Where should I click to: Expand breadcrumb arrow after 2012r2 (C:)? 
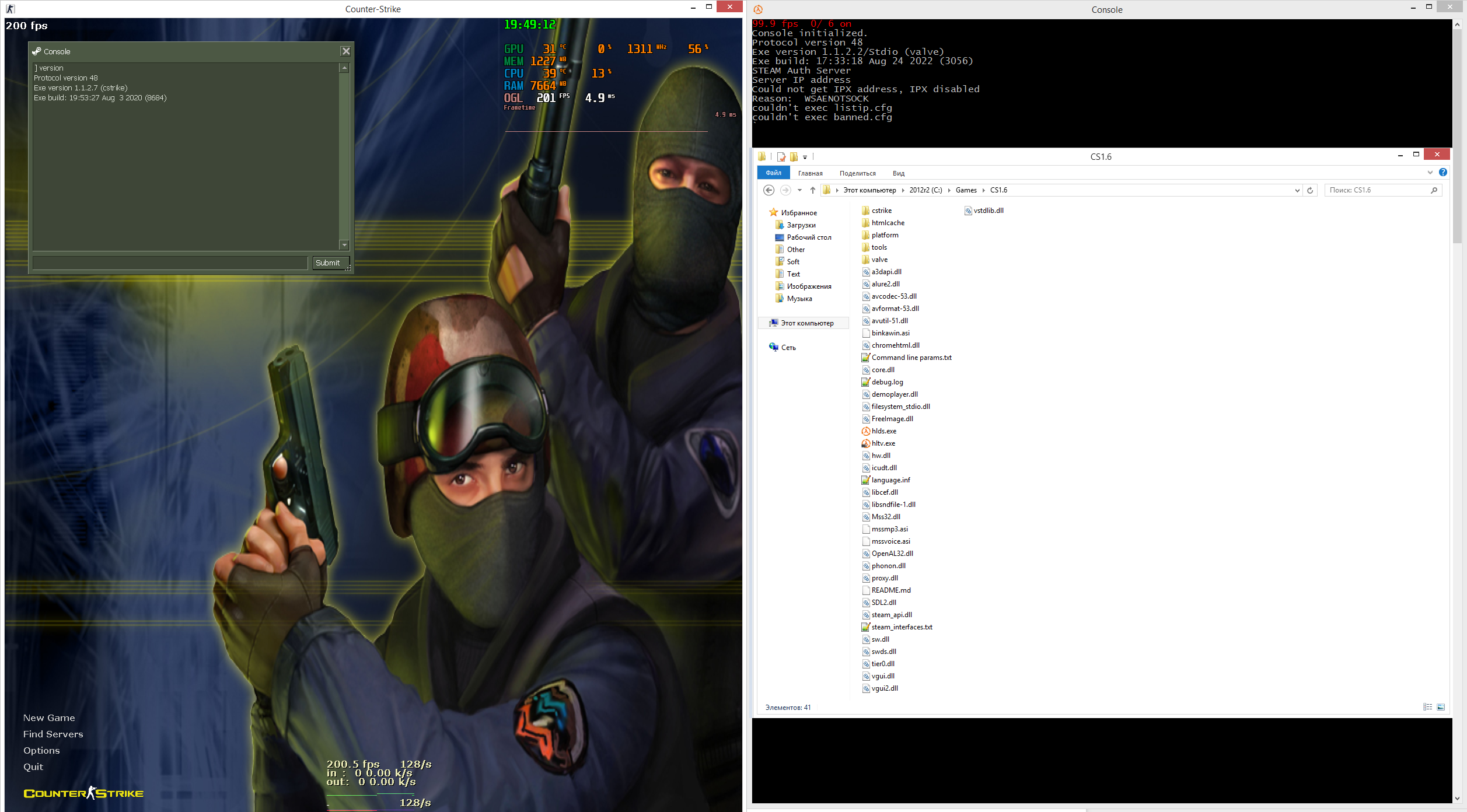coord(949,190)
